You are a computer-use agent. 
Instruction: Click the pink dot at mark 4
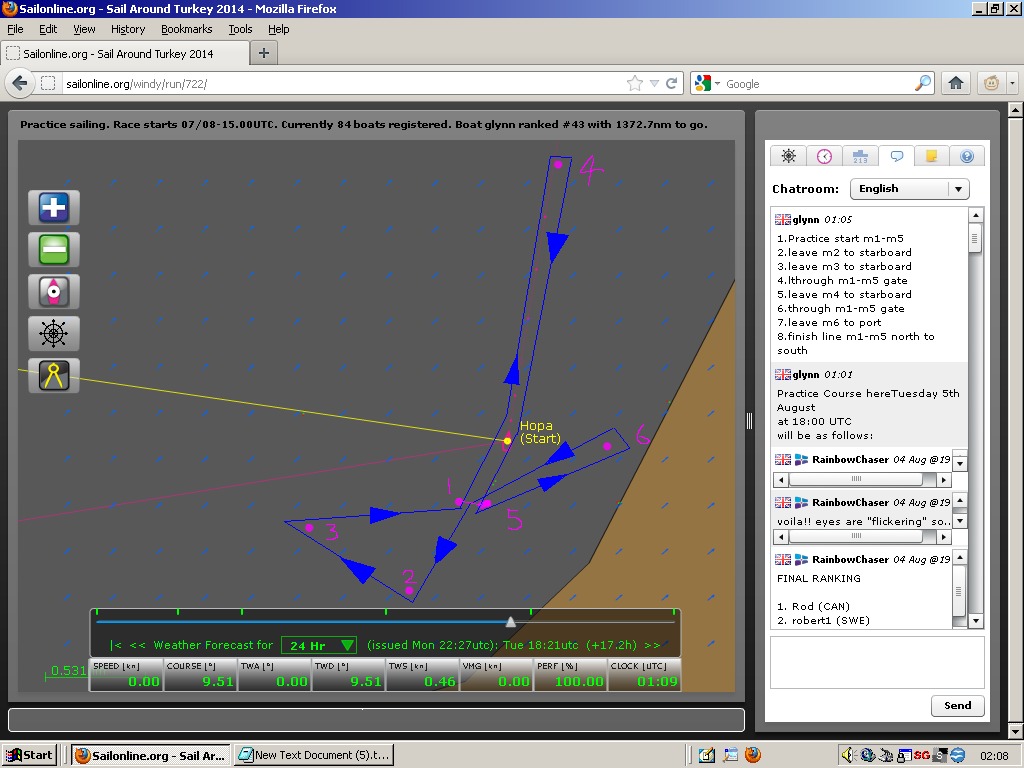558,165
